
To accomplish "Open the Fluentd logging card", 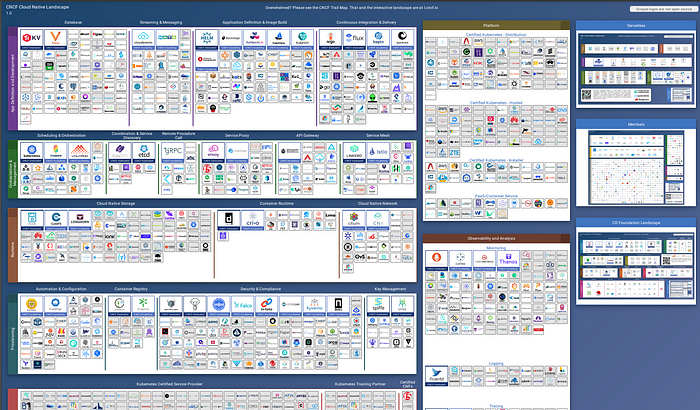I will 436,376.
